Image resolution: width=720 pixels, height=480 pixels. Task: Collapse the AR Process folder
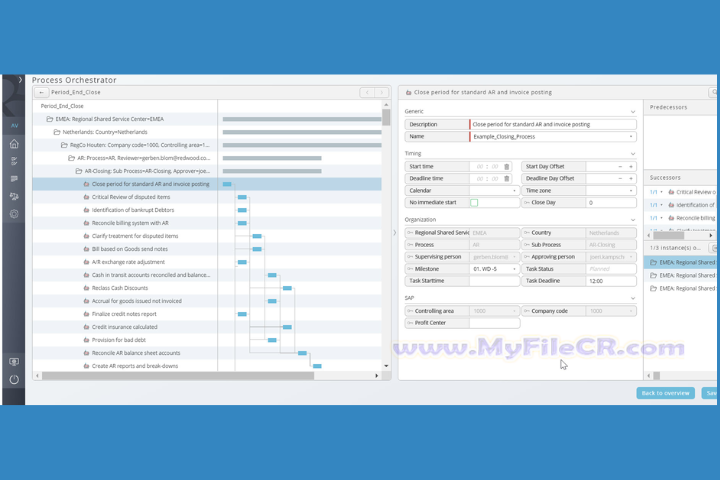pos(72,158)
